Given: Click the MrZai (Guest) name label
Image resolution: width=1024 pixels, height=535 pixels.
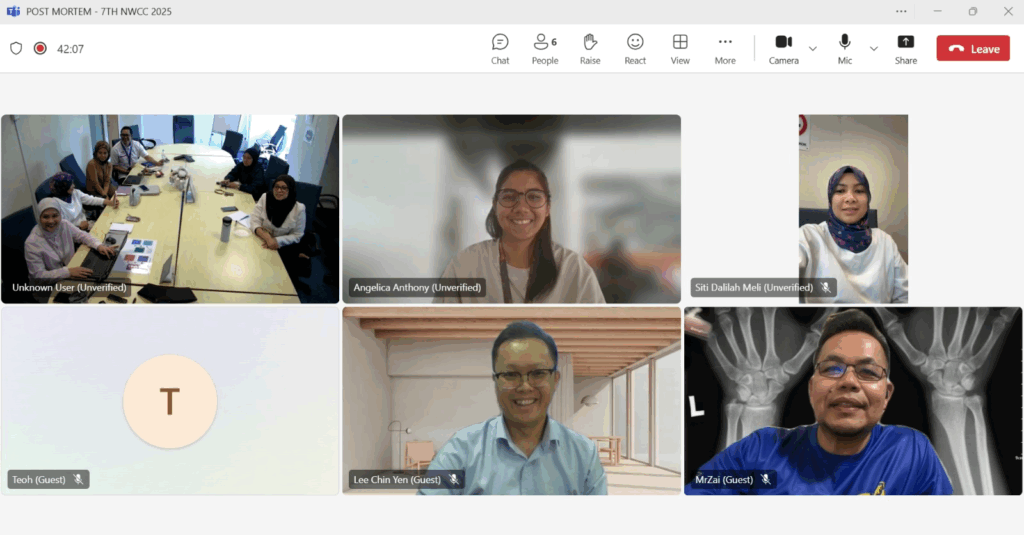Looking at the screenshot, I should point(724,480).
